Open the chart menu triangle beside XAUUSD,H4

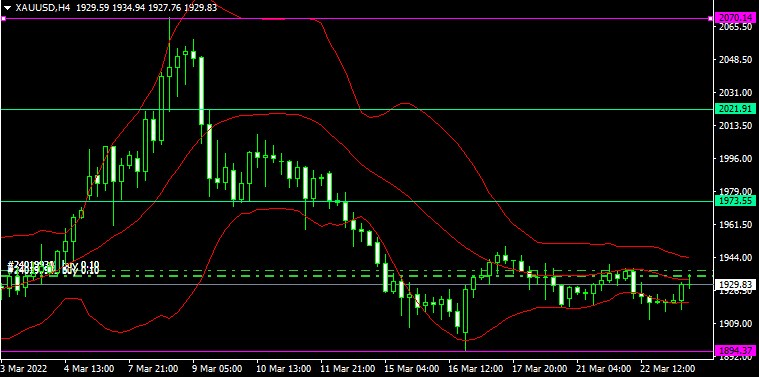click(x=7, y=8)
